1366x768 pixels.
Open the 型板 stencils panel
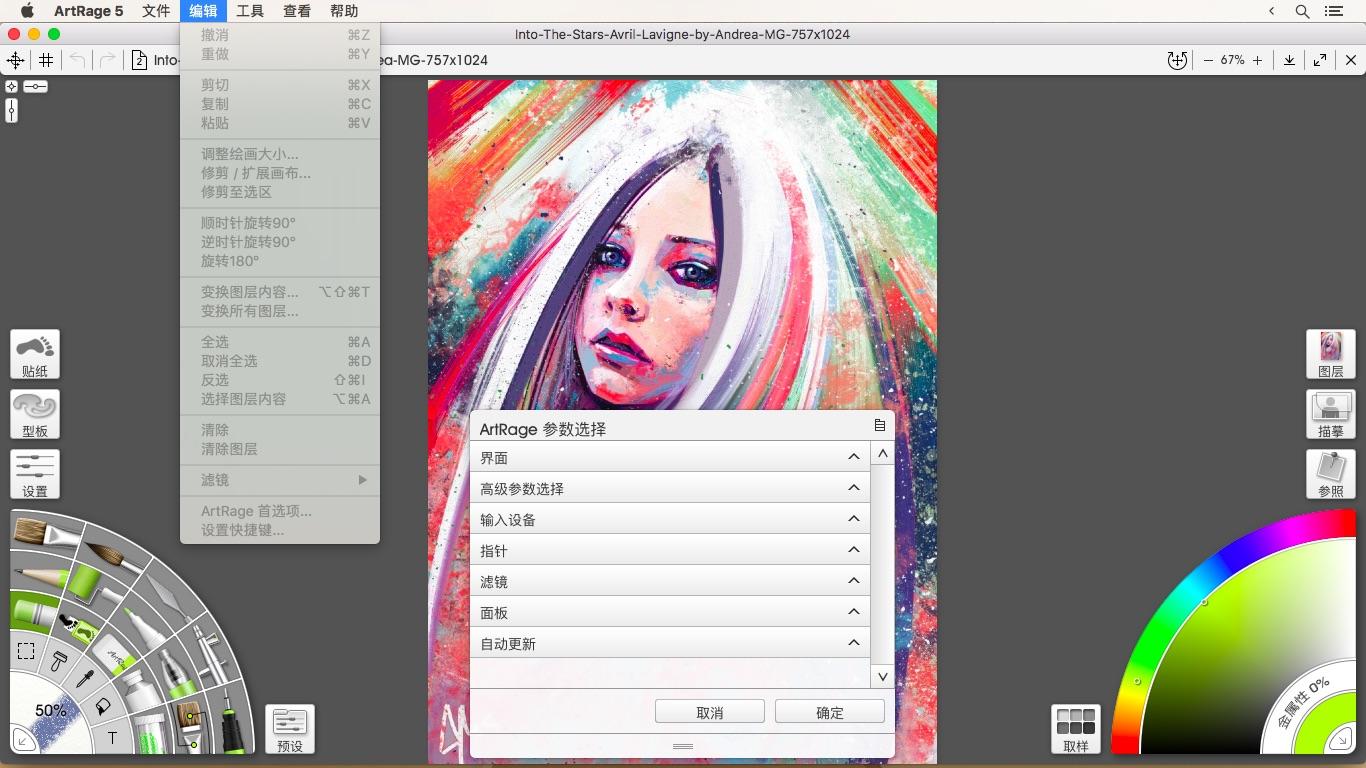tap(35, 414)
